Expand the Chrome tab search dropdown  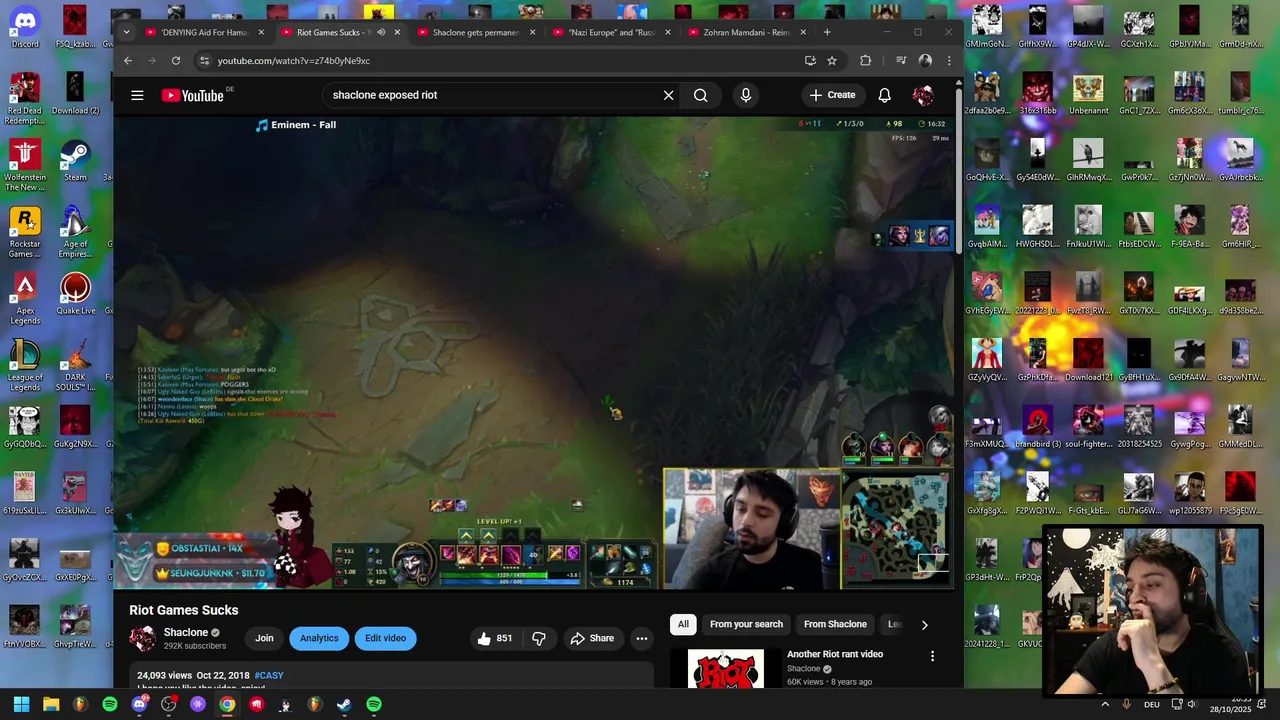pos(126,32)
